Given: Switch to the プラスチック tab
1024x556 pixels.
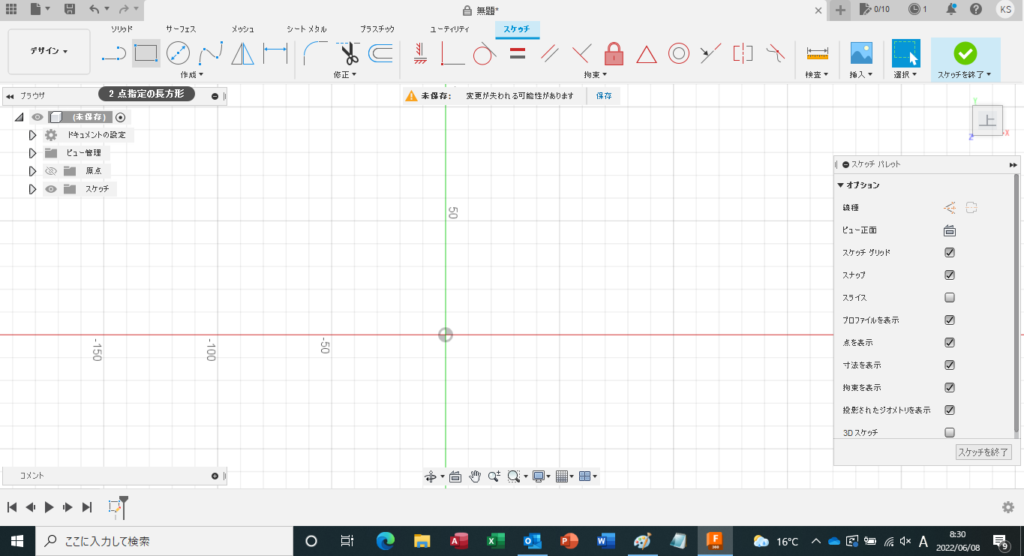Looking at the screenshot, I should [x=377, y=29].
